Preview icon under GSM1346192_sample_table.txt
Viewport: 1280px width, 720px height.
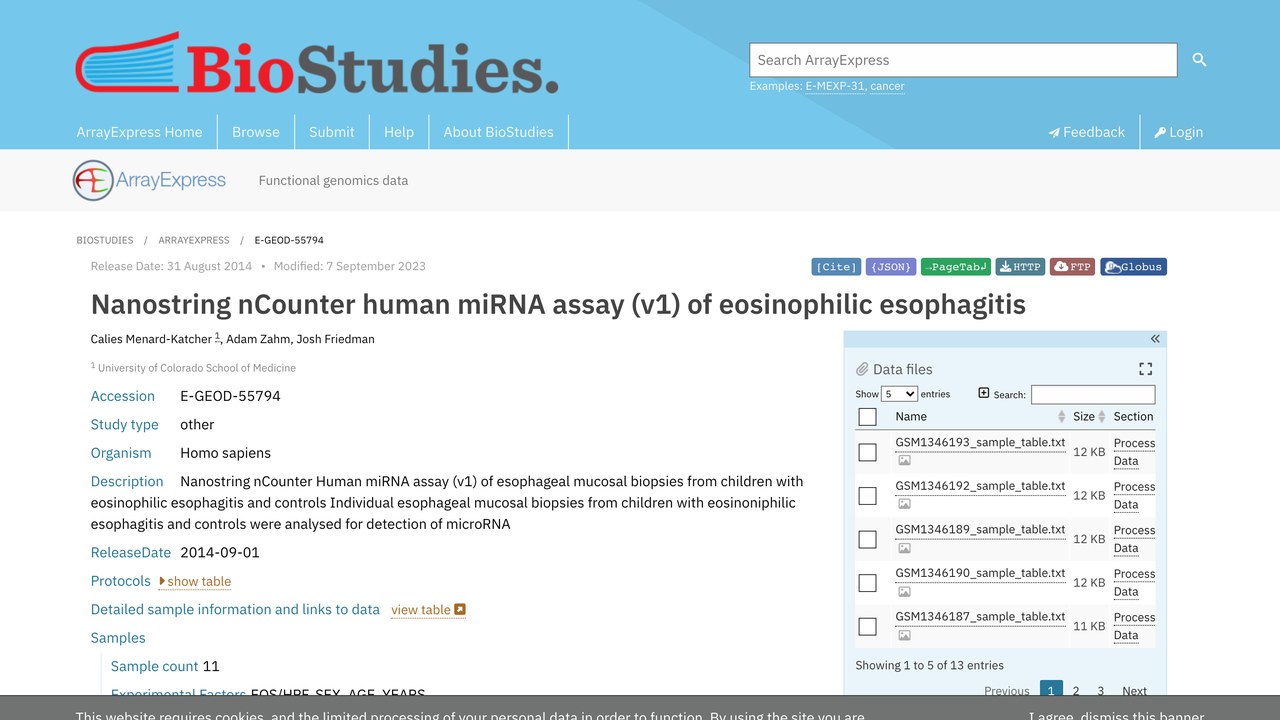click(904, 504)
